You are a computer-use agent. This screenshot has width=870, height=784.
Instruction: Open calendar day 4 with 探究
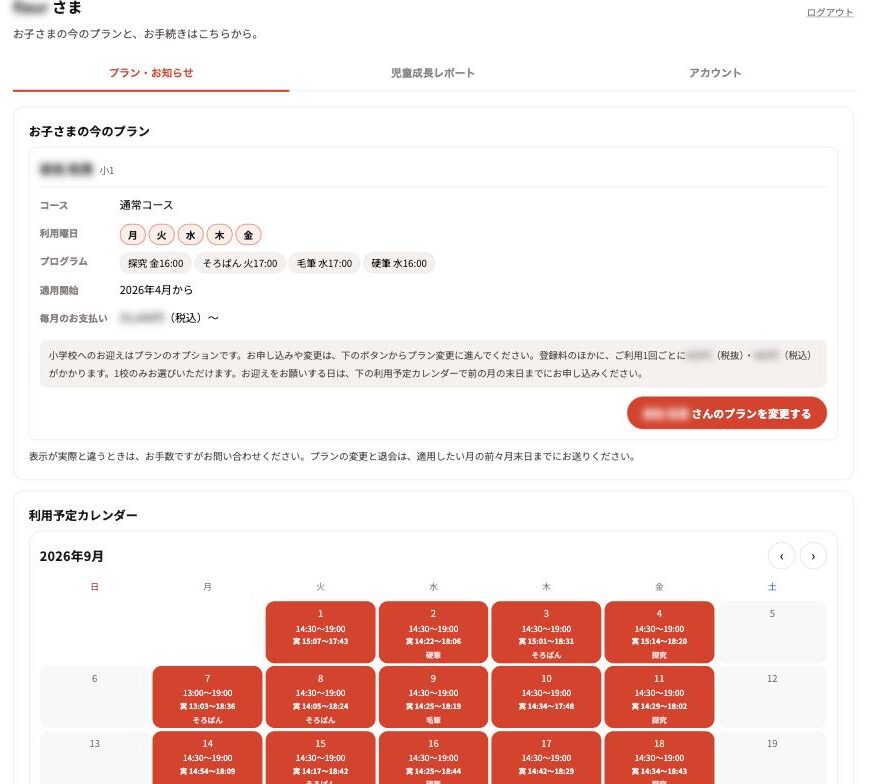click(659, 632)
